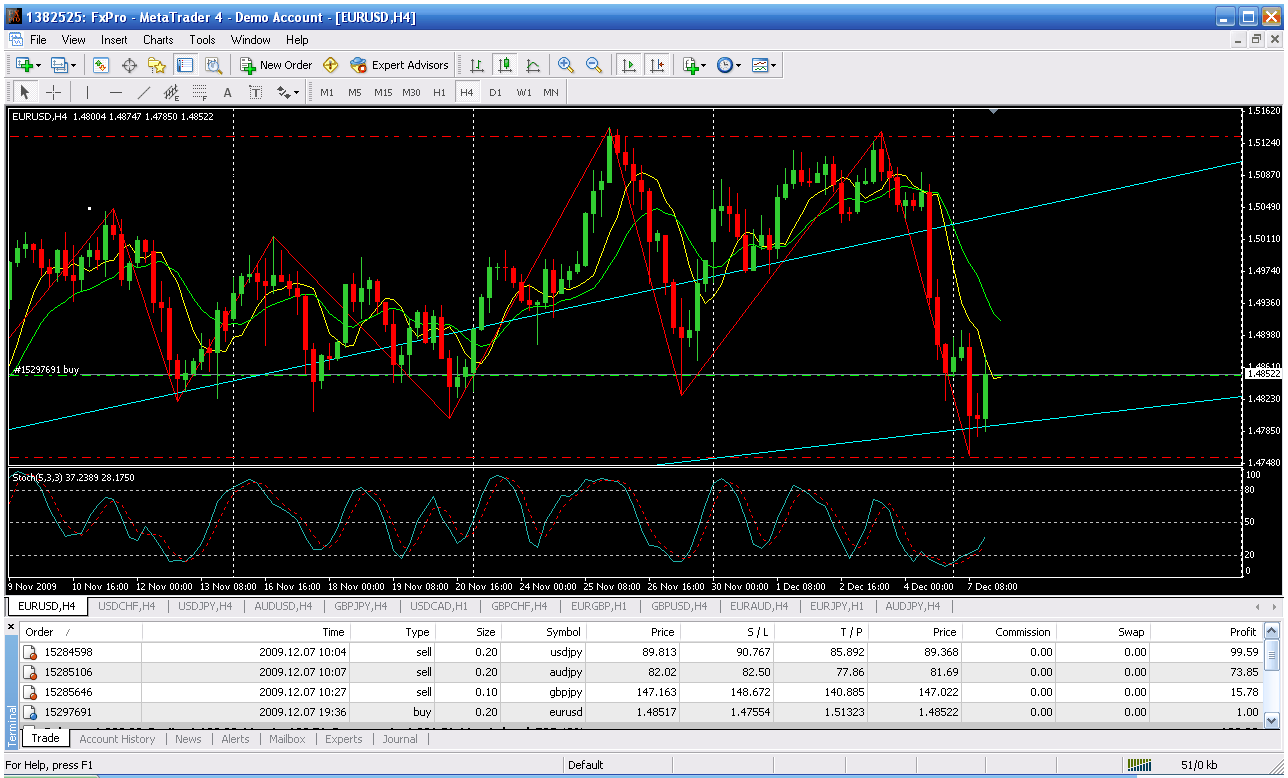Open the Charts menu

(x=158, y=40)
